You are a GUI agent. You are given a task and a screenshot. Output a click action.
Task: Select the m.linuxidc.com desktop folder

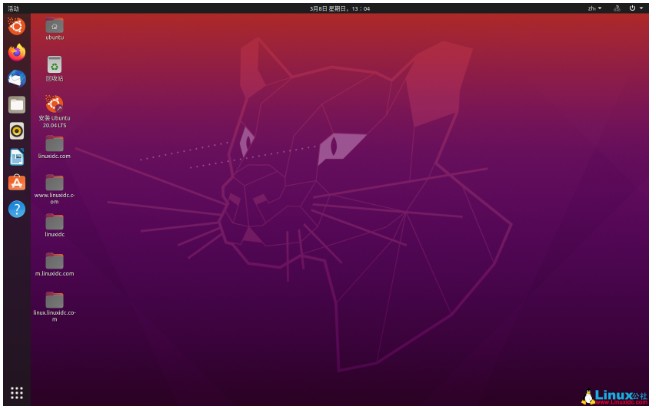pos(54,264)
